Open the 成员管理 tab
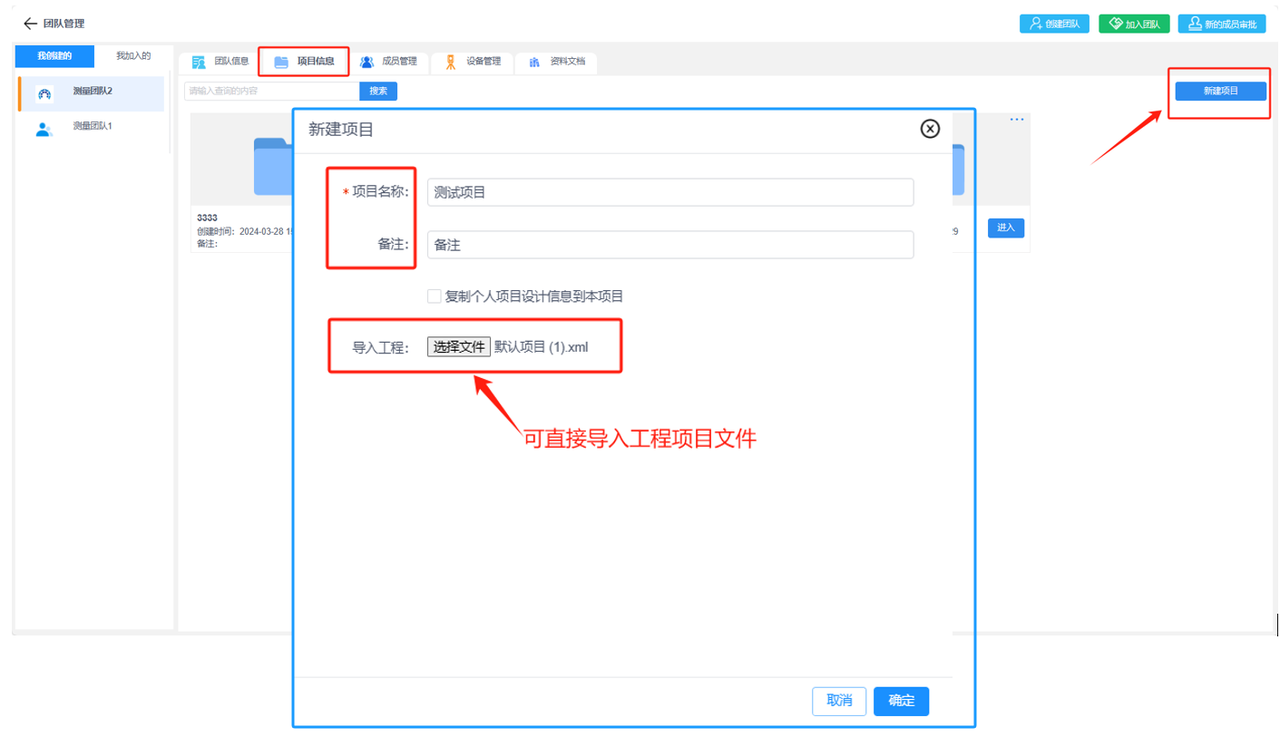Image resolution: width=1280 pixels, height=737 pixels. [389, 62]
